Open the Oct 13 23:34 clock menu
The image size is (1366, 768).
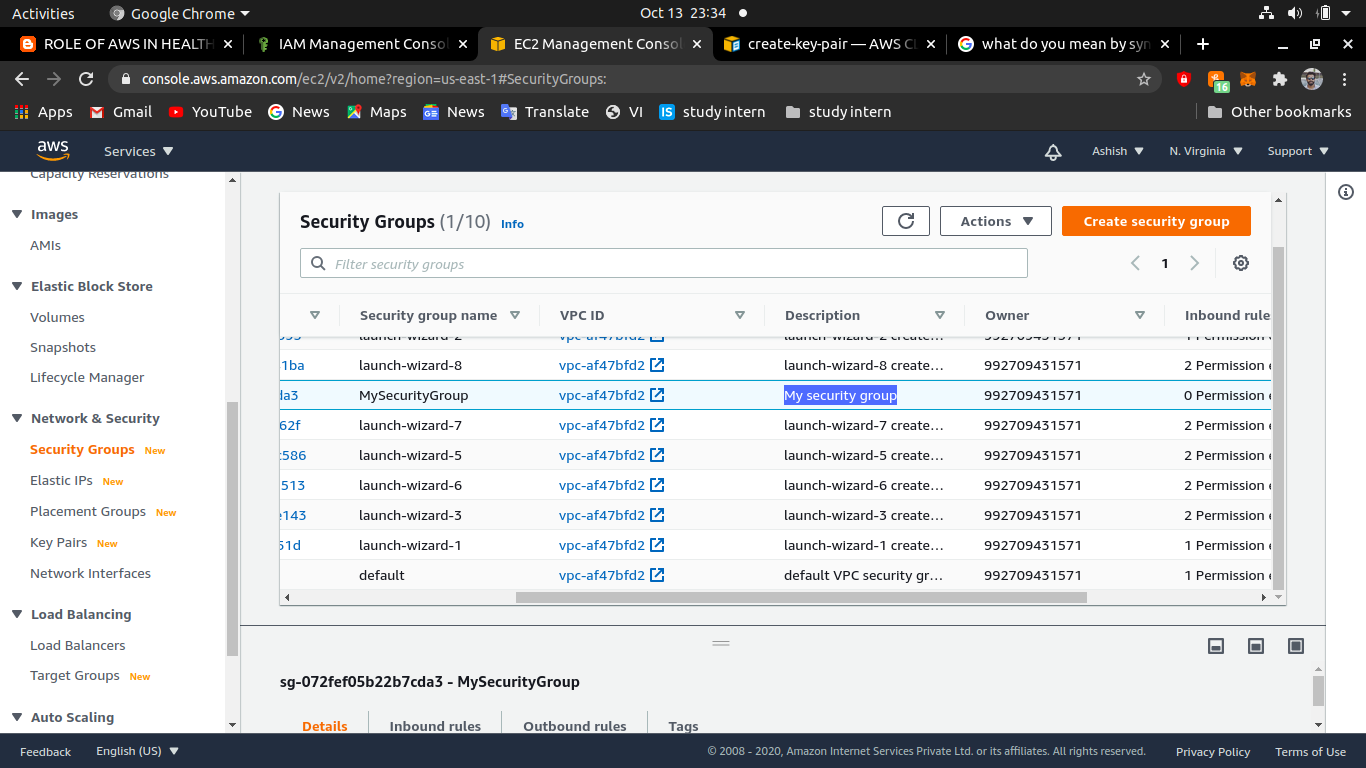pyautogui.click(x=683, y=13)
